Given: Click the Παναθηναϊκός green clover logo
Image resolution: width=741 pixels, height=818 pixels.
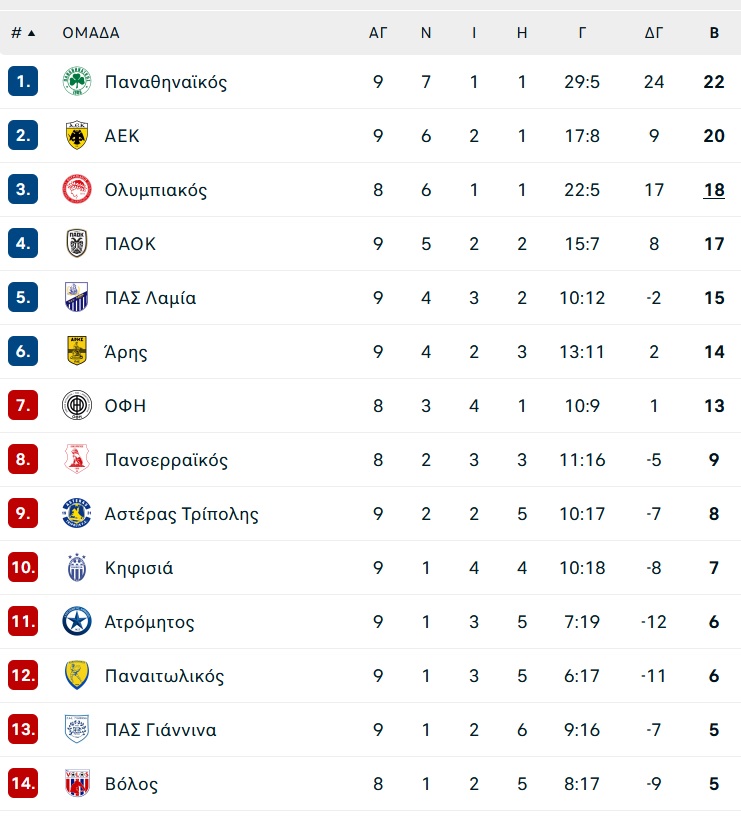Looking at the screenshot, I should coord(77,81).
